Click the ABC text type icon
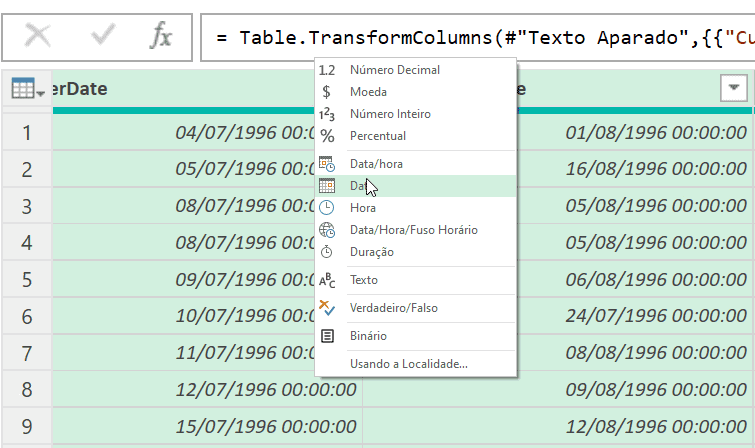 pyautogui.click(x=327, y=280)
